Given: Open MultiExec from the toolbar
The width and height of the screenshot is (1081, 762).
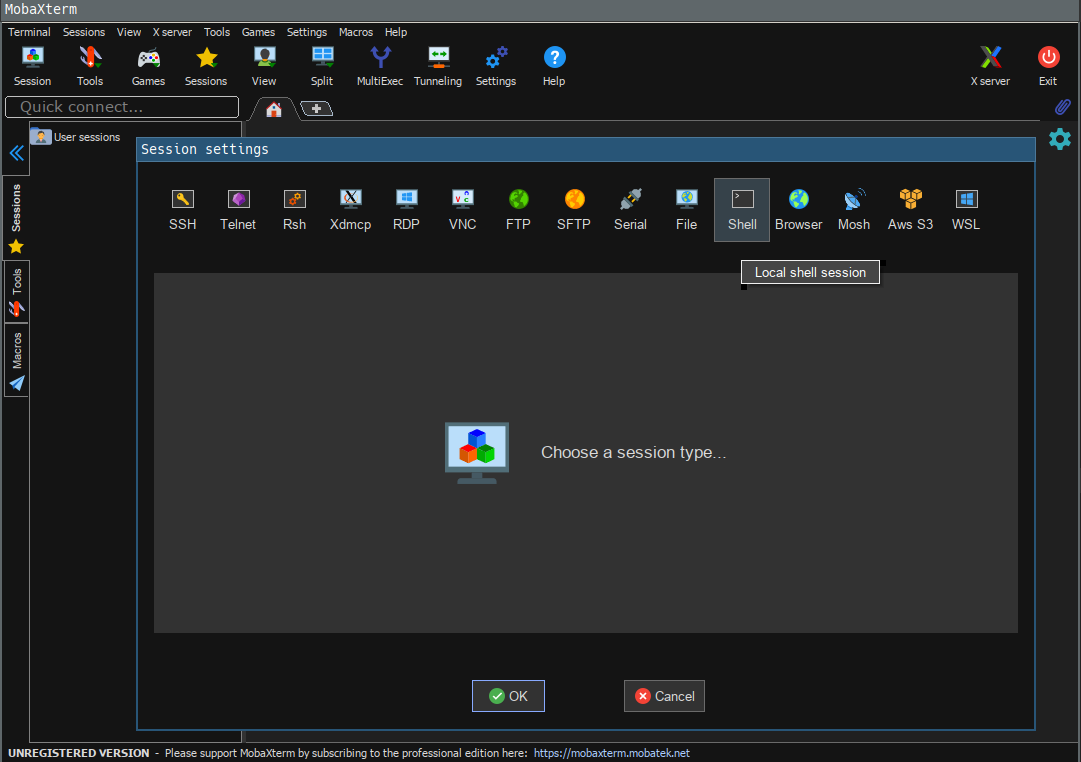Looking at the screenshot, I should point(380,66).
